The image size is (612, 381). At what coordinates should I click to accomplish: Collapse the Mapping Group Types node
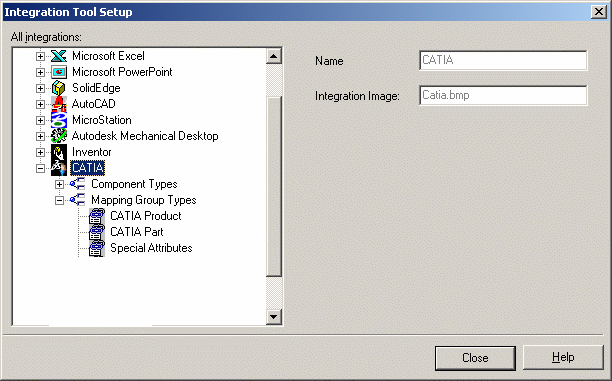click(59, 200)
